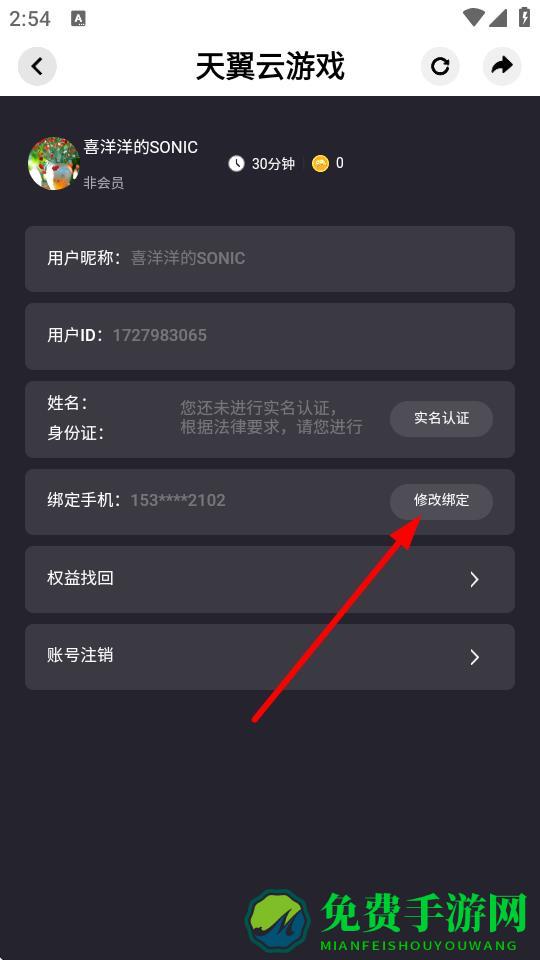The width and height of the screenshot is (540, 960).
Task: Open the 权益找回 menu row
Action: [270, 579]
